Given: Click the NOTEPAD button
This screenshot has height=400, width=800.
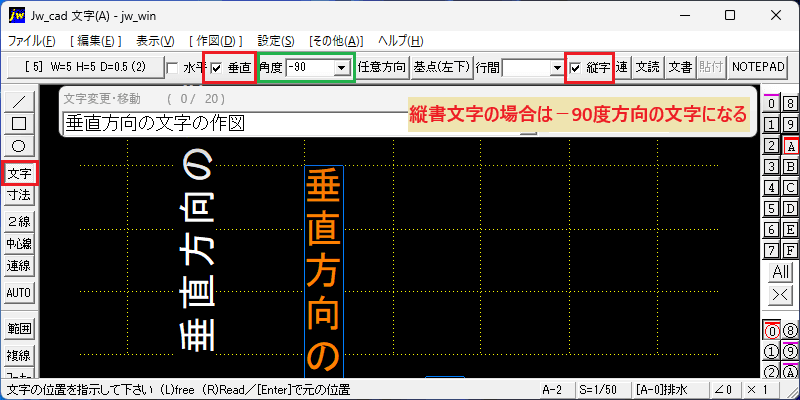Looking at the screenshot, I should click(x=758, y=67).
